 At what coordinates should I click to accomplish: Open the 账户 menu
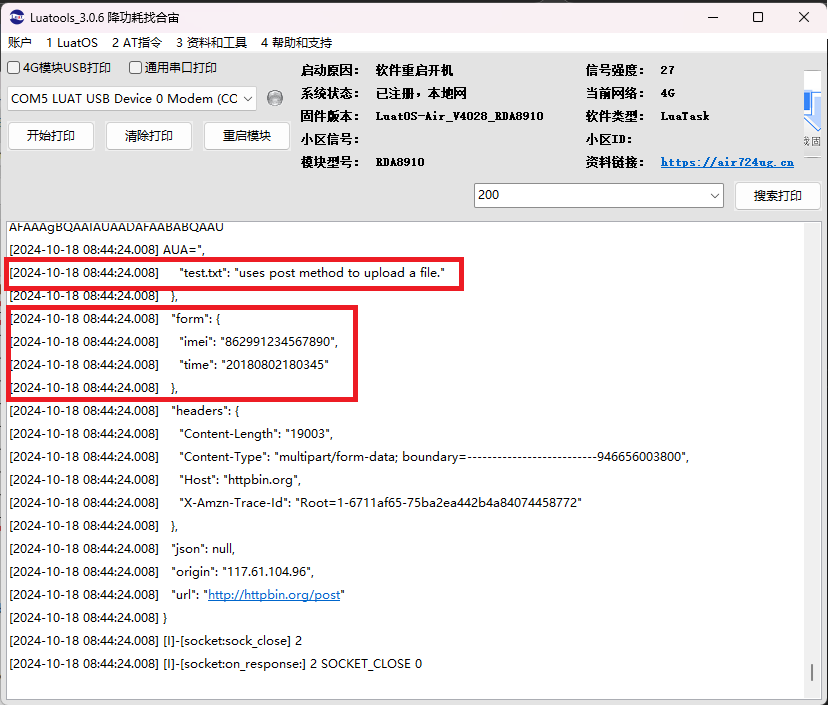pos(20,43)
